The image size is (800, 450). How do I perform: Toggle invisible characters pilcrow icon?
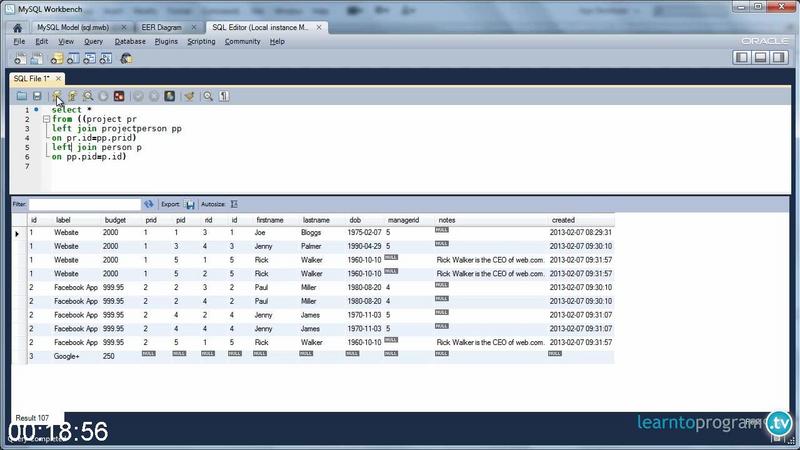point(224,96)
